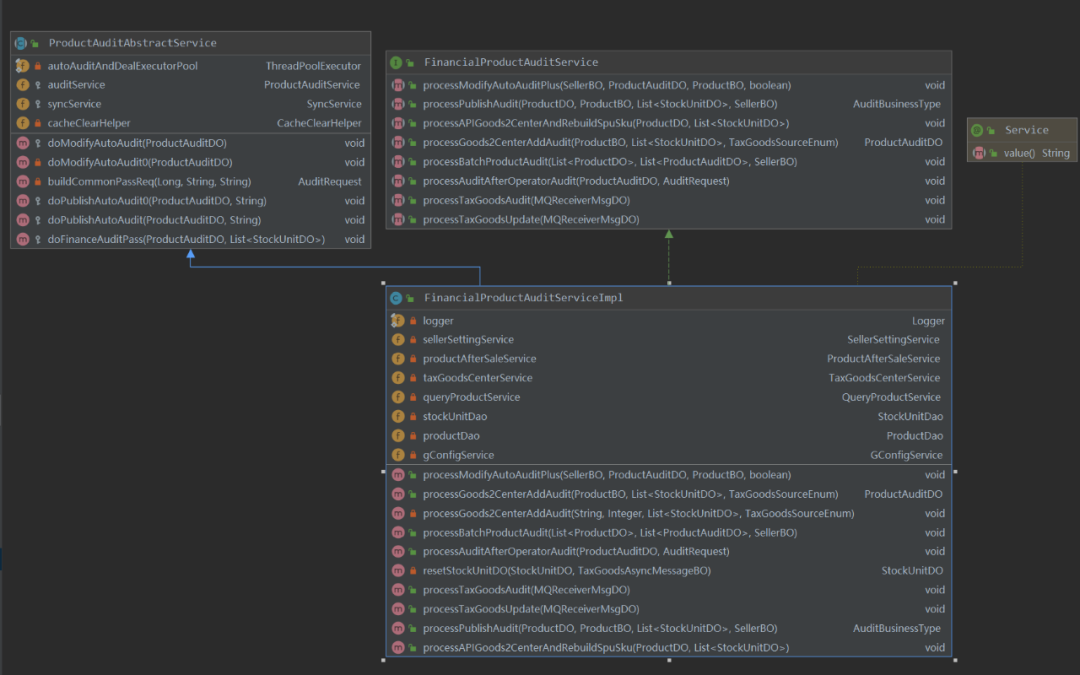
Task: Click the CacheClearHelper type label
Action: point(319,123)
